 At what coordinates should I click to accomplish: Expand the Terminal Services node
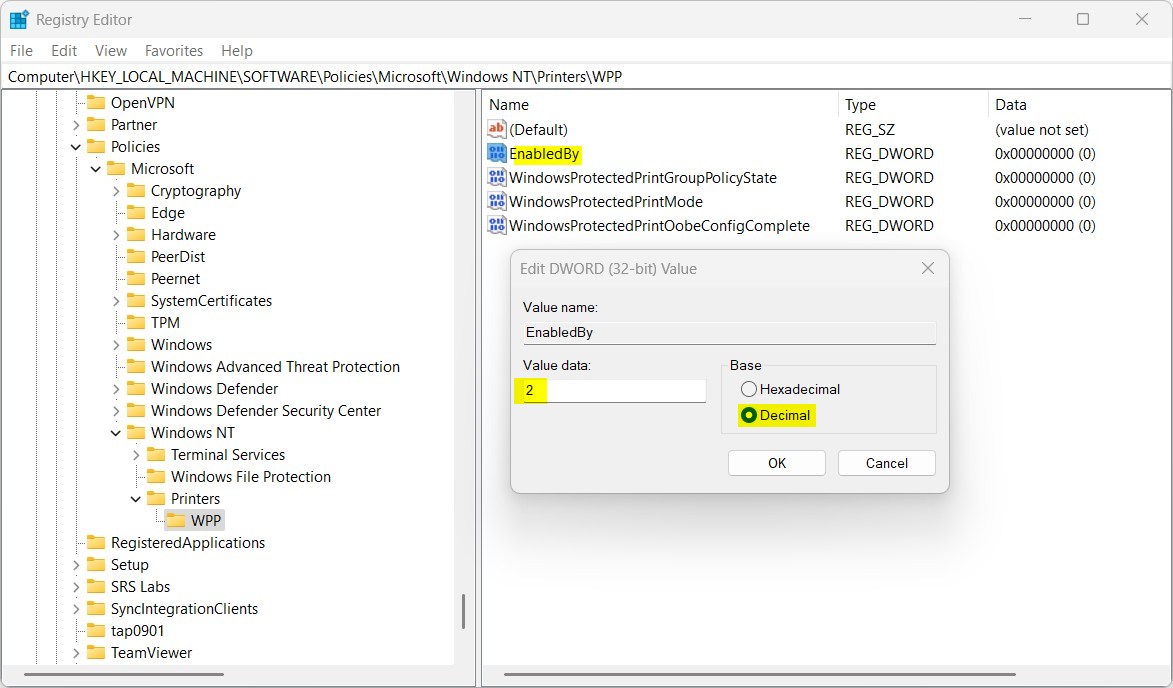137,454
